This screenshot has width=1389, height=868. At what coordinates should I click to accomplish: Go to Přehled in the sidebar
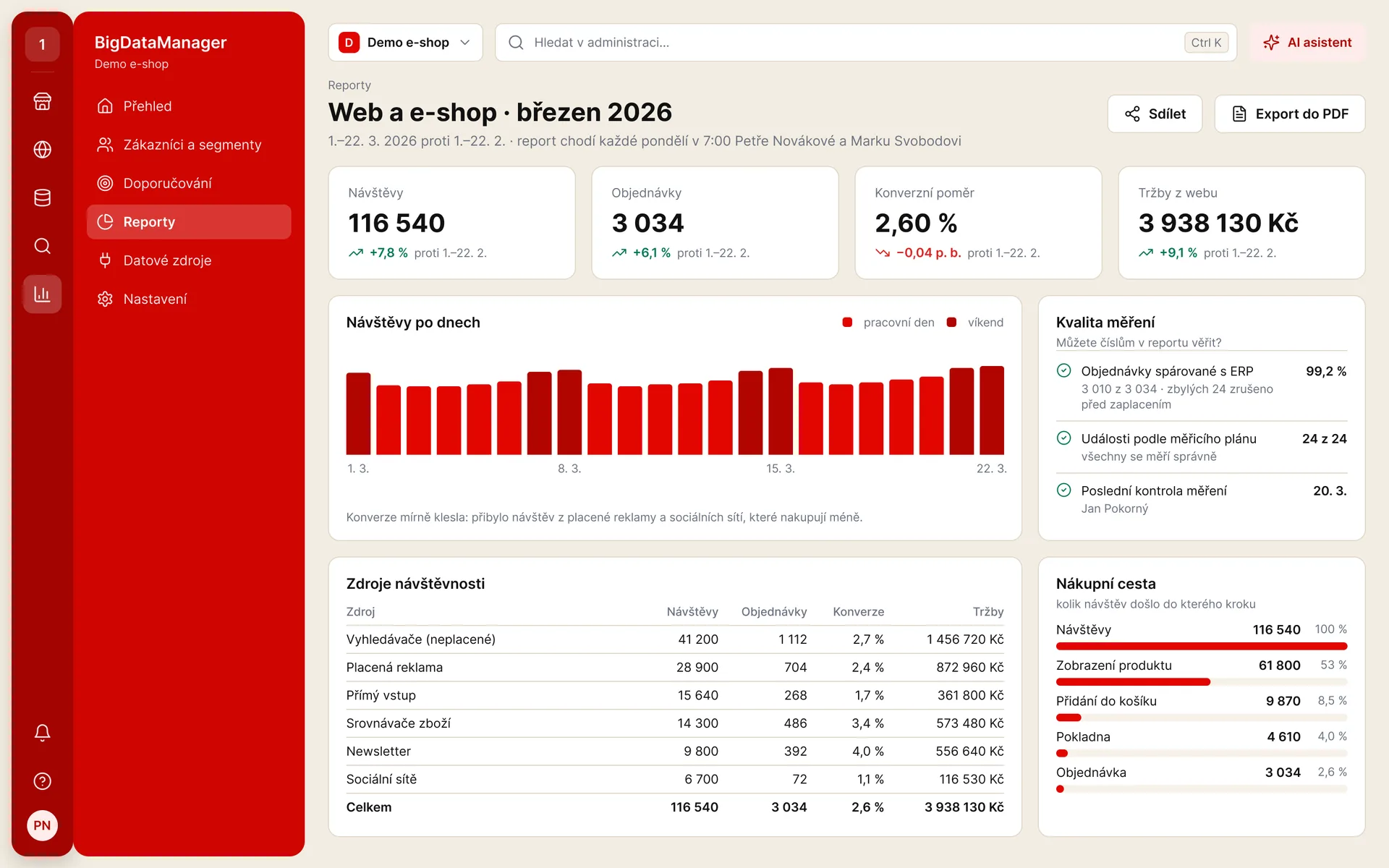tap(189, 106)
